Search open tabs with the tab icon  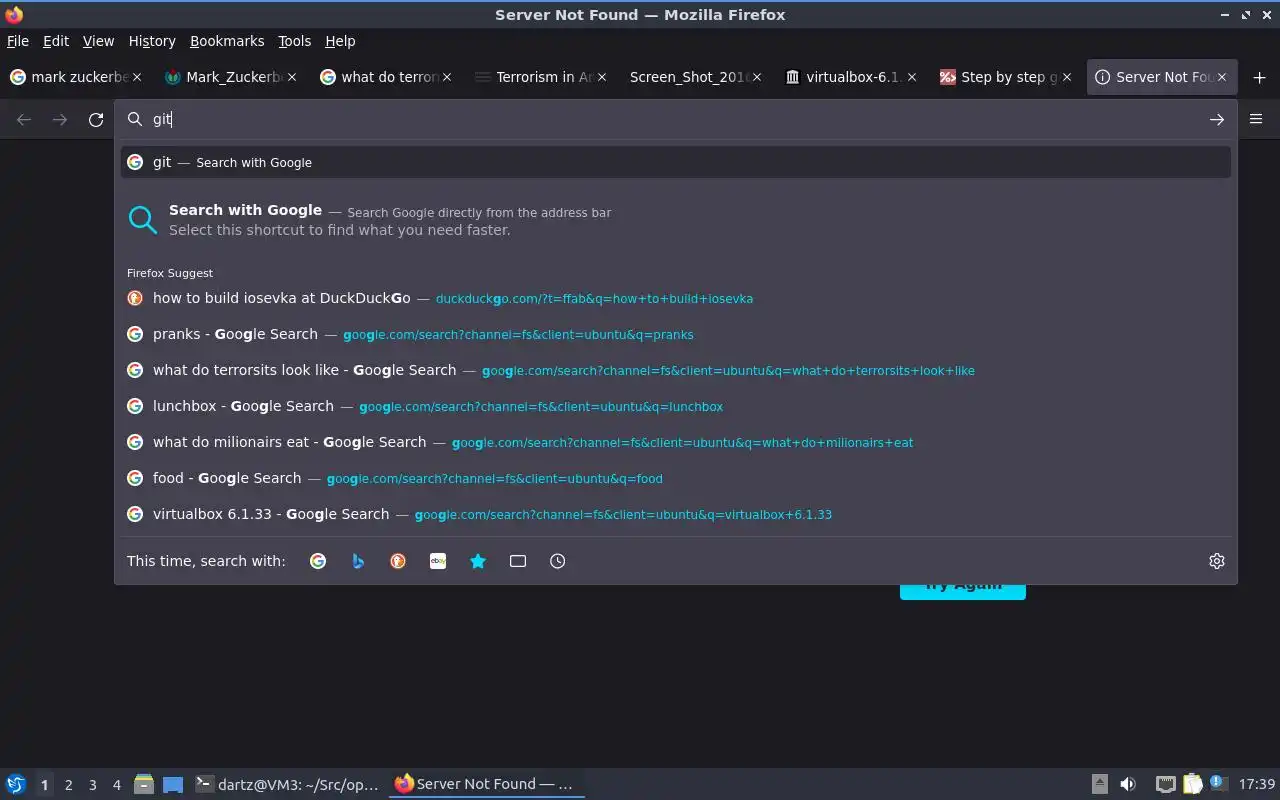click(518, 561)
